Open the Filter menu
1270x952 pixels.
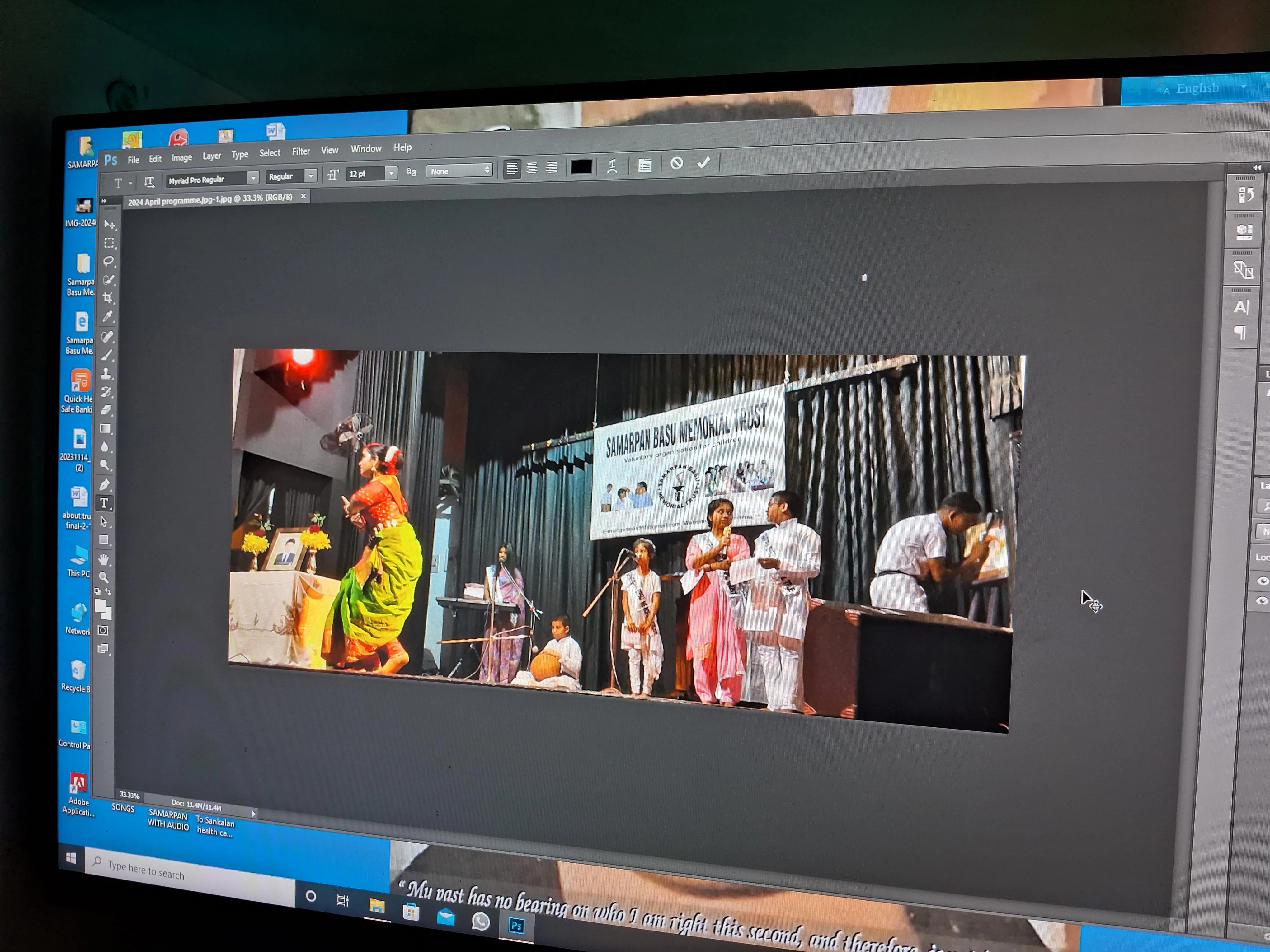click(301, 152)
